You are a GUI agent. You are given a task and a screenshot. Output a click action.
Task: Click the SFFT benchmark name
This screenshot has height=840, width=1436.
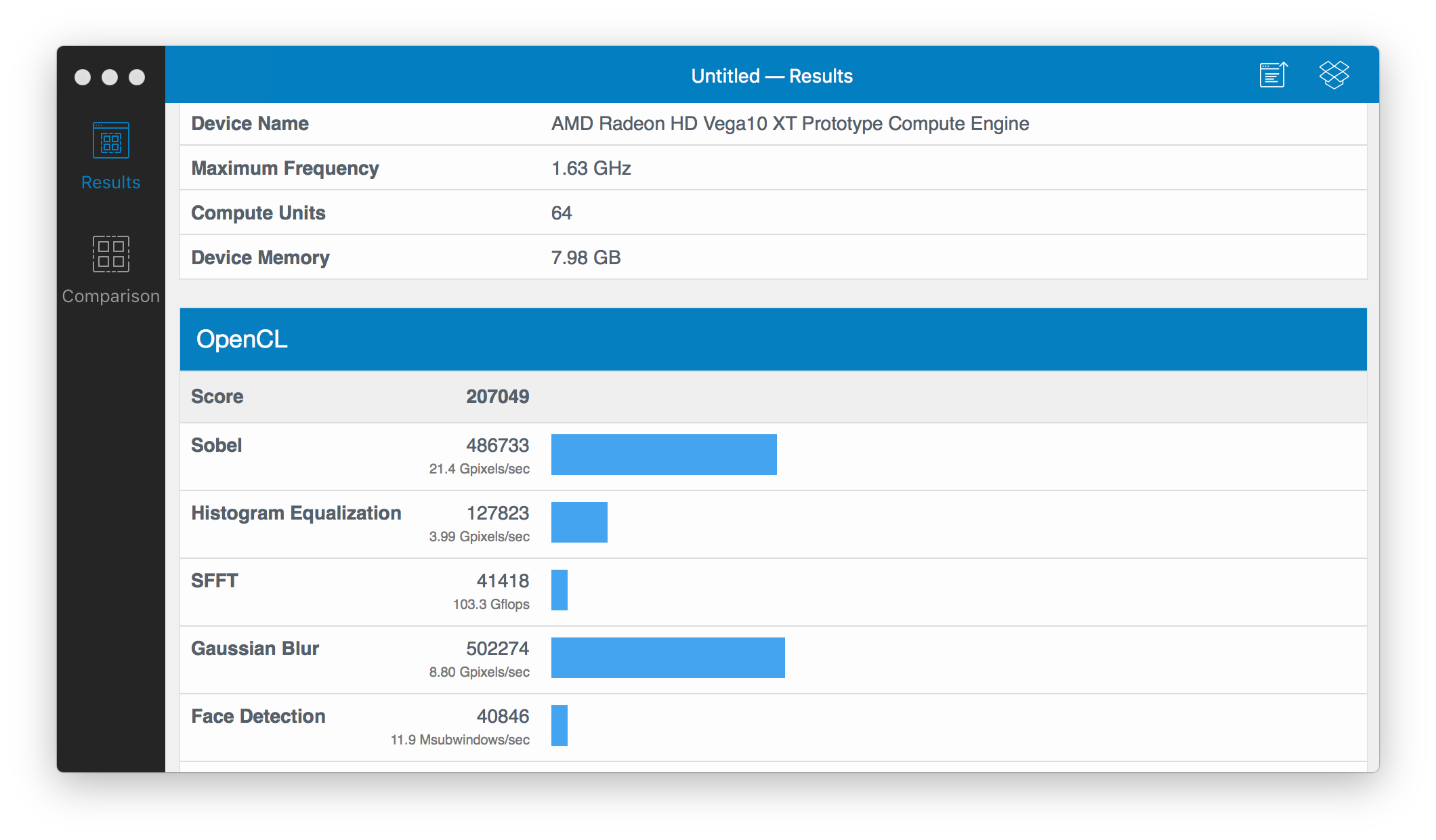215,581
